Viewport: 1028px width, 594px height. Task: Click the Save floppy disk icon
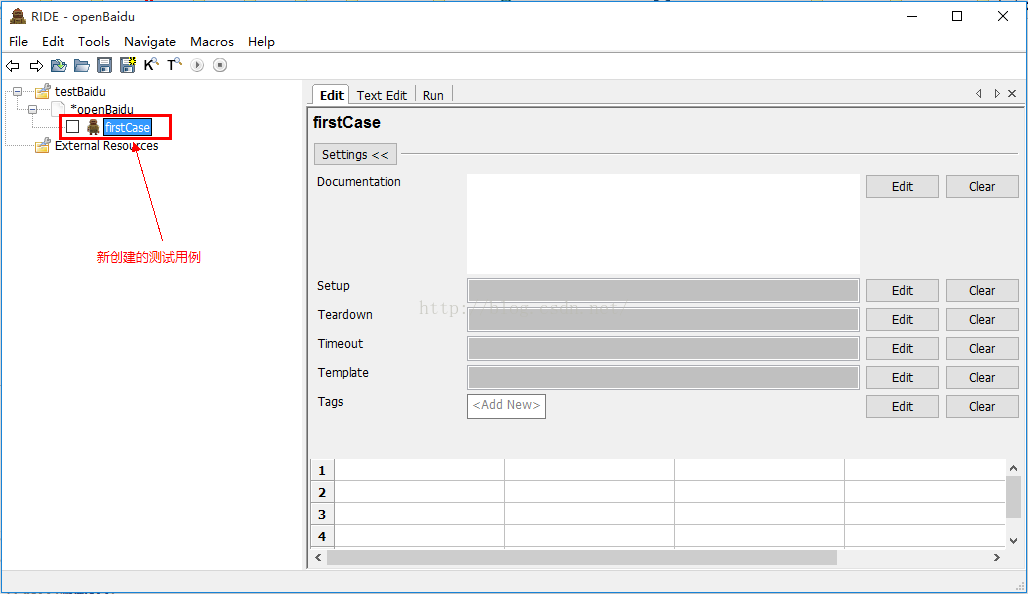click(104, 65)
